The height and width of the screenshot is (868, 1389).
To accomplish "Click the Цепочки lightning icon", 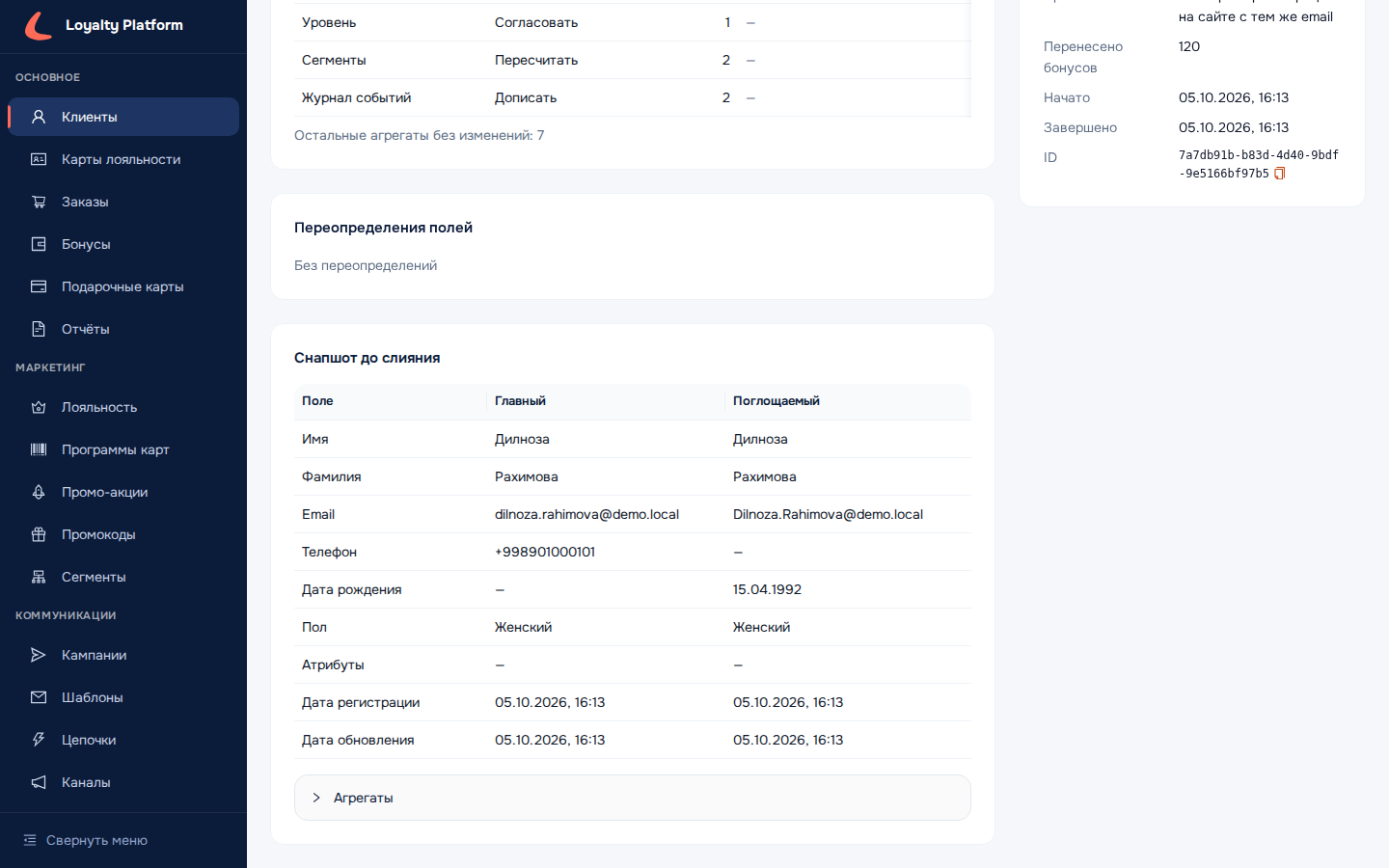I will pos(39,740).
